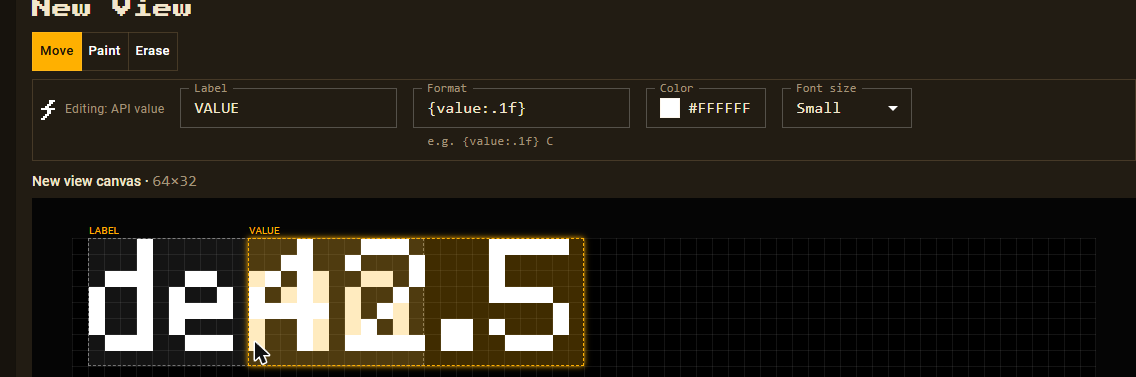Edit the #FFFFFF hex color value
This screenshot has height=377, width=1136.
coord(719,109)
